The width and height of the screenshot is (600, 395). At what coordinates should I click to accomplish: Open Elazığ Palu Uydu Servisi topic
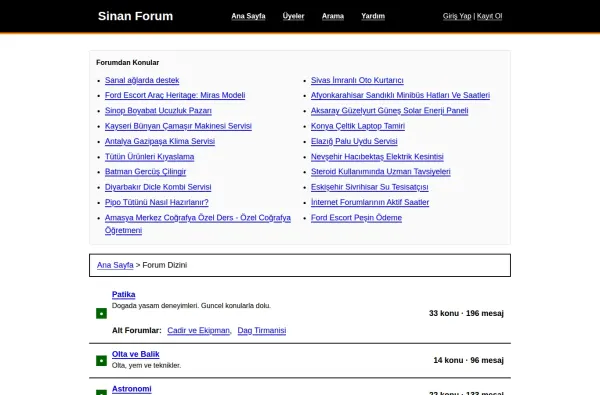click(x=354, y=141)
